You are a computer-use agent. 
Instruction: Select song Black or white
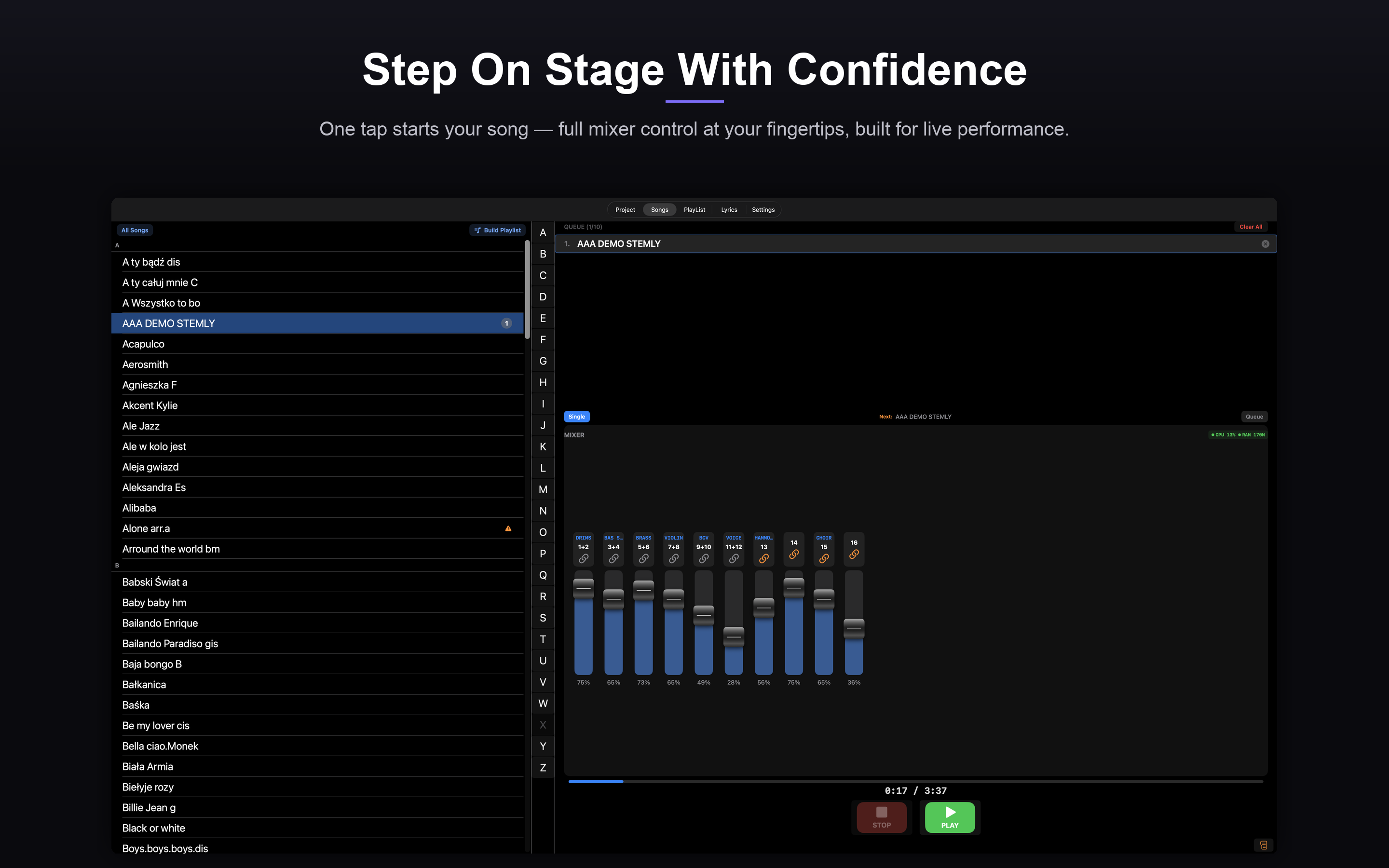(x=317, y=828)
